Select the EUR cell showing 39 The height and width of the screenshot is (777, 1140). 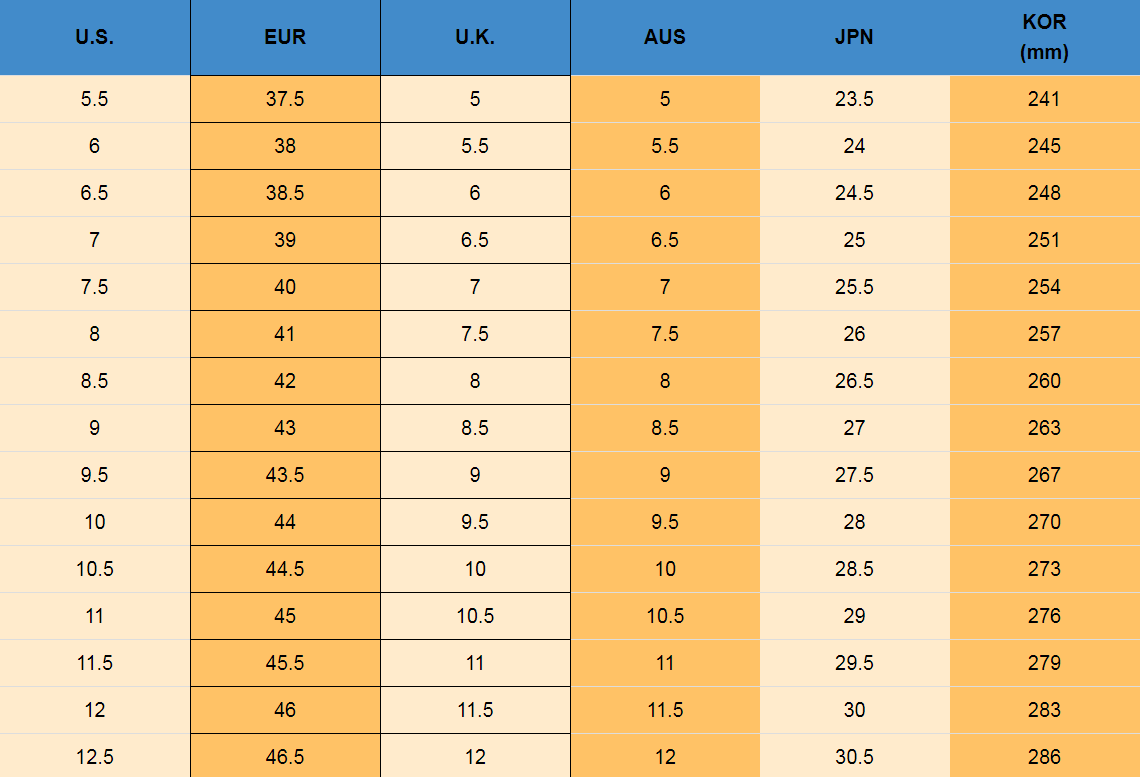pyautogui.click(x=285, y=240)
